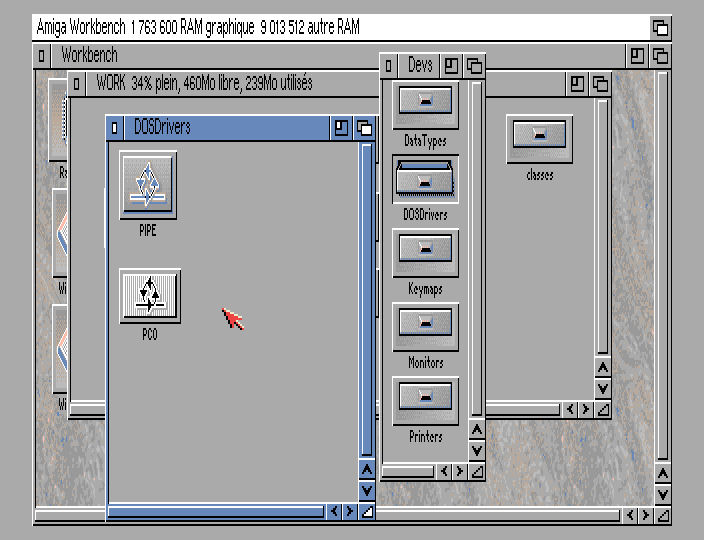The height and width of the screenshot is (540, 704).
Task: Close the Workbench window
Action: 41,56
